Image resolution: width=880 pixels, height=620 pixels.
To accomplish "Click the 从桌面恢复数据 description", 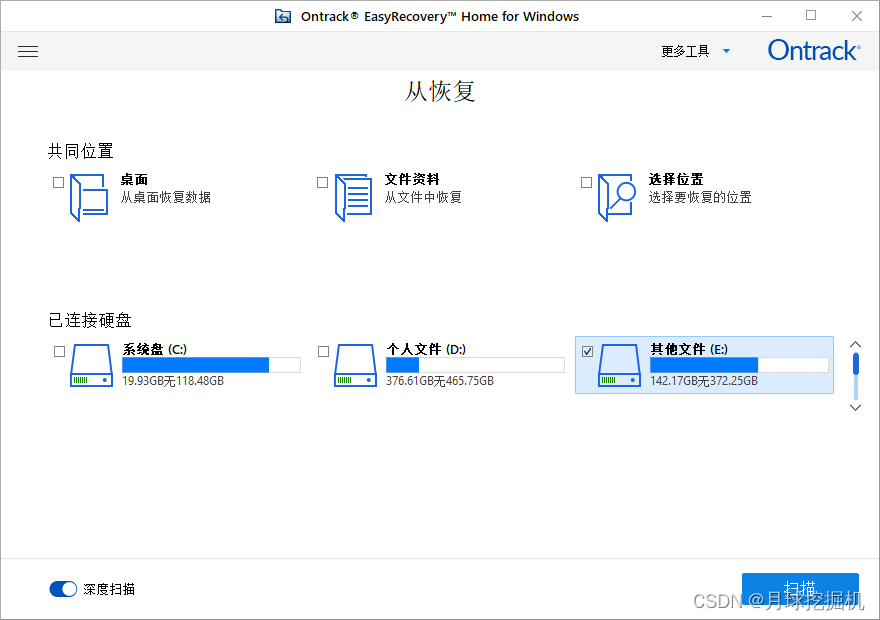I will click(166, 198).
